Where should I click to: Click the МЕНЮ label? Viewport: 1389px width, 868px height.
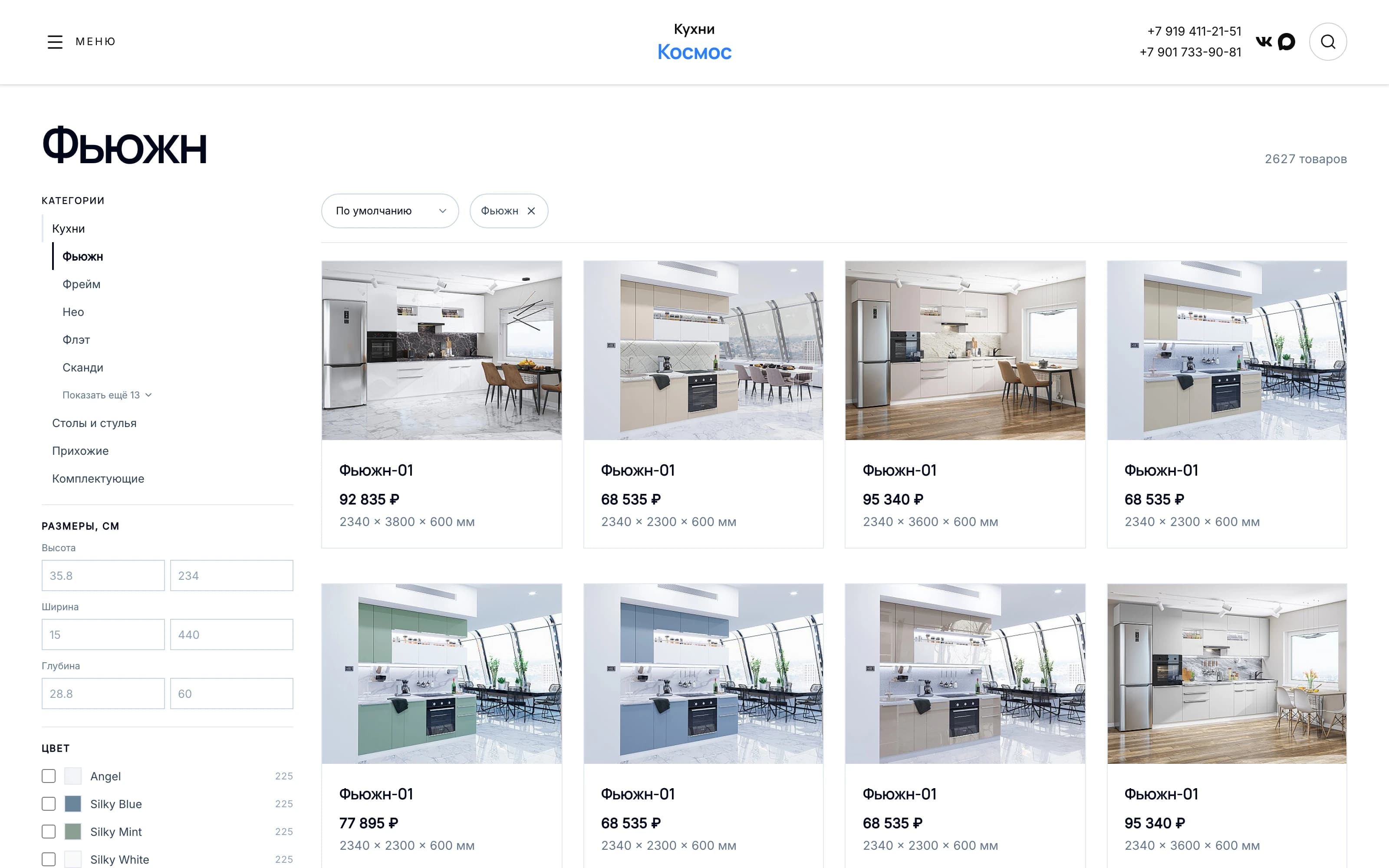pyautogui.click(x=96, y=41)
